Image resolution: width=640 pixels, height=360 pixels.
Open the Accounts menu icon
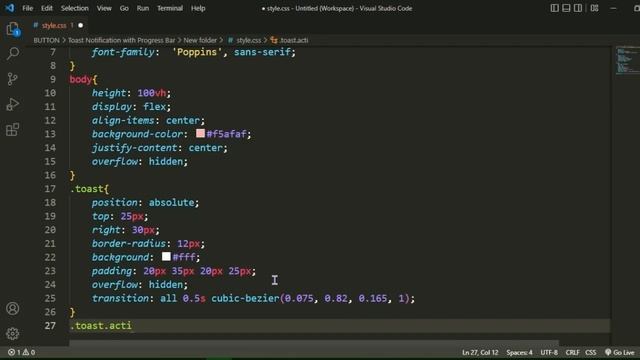pyautogui.click(x=13, y=309)
